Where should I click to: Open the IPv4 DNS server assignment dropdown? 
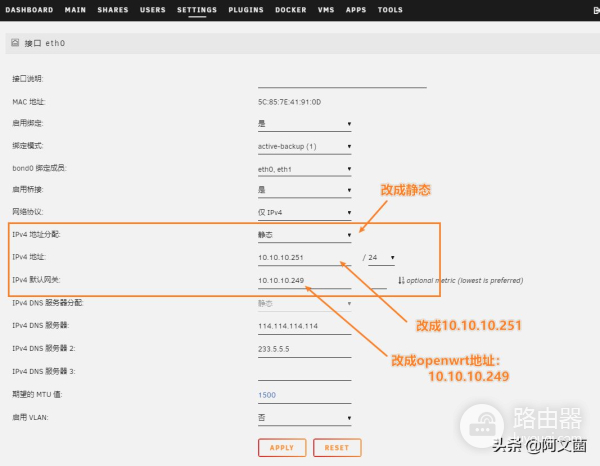click(x=305, y=304)
